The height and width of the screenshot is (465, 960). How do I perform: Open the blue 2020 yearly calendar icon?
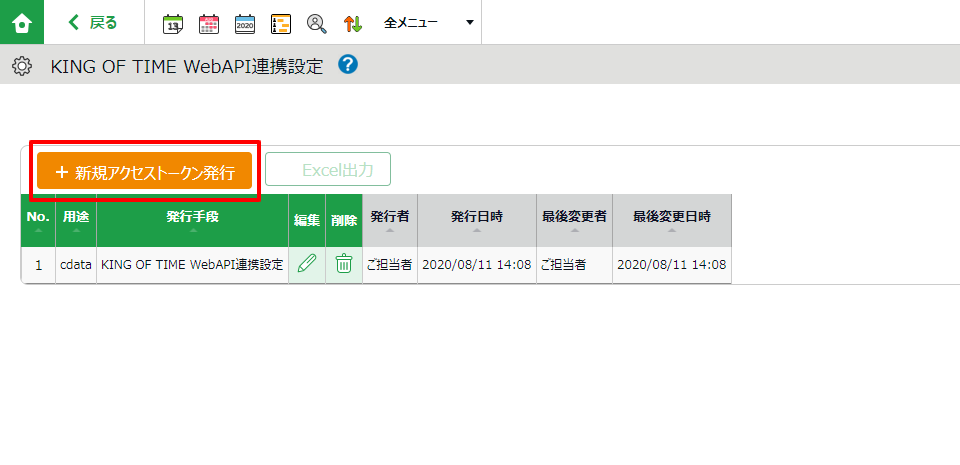(x=245, y=24)
